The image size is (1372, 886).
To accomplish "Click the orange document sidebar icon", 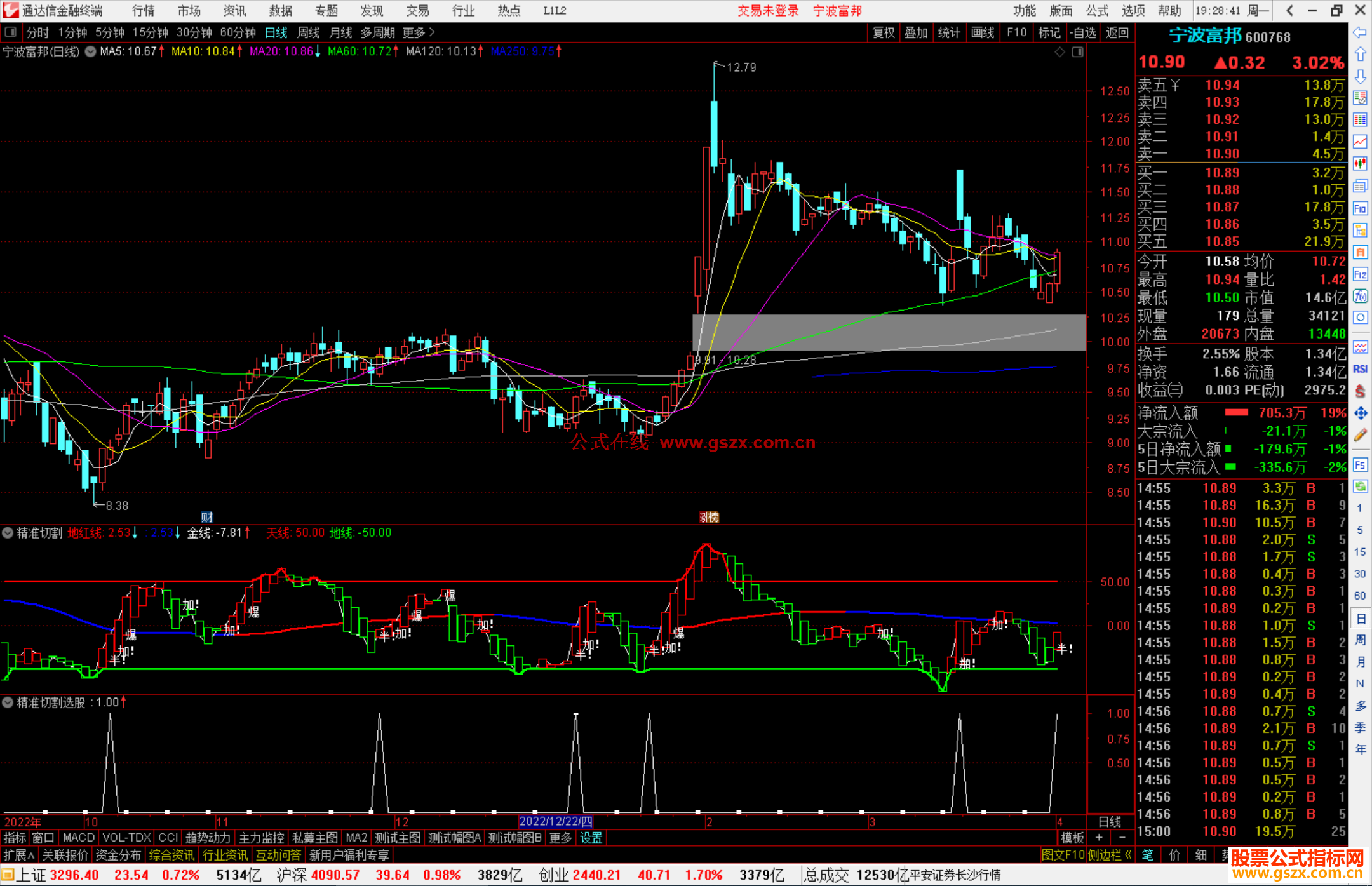I will [x=1360, y=252].
